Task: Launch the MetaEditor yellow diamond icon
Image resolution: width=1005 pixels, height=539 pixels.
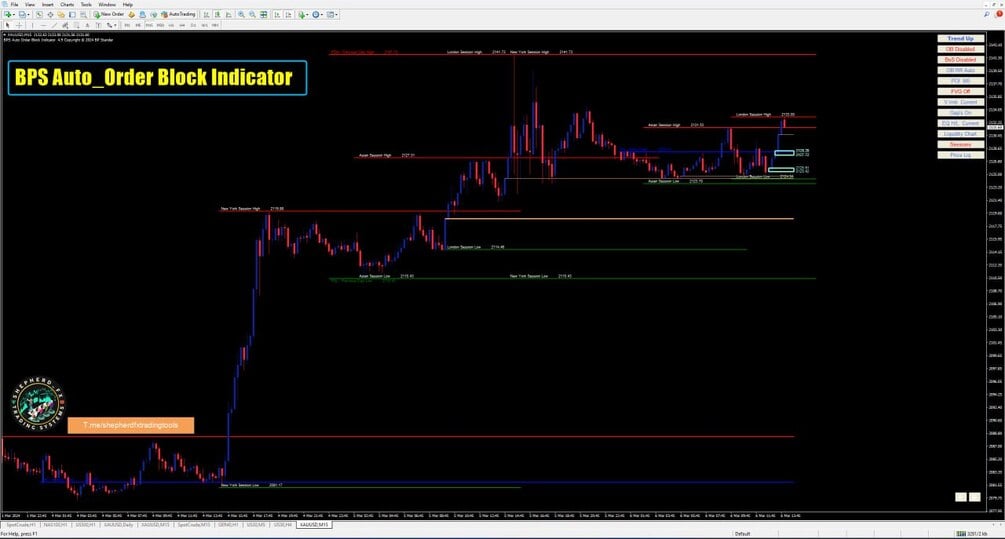Action: point(131,14)
